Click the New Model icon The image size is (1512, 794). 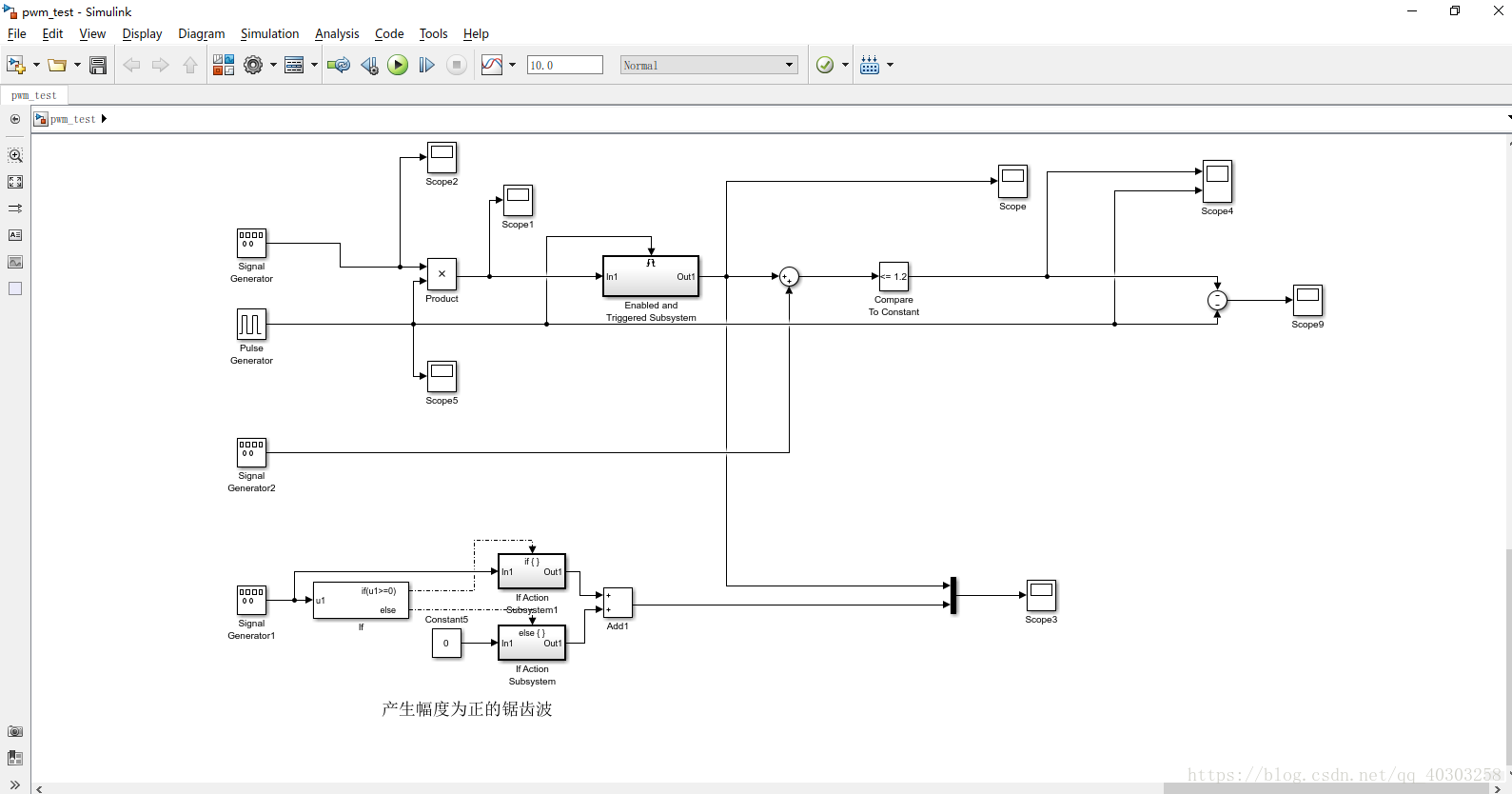coord(16,65)
